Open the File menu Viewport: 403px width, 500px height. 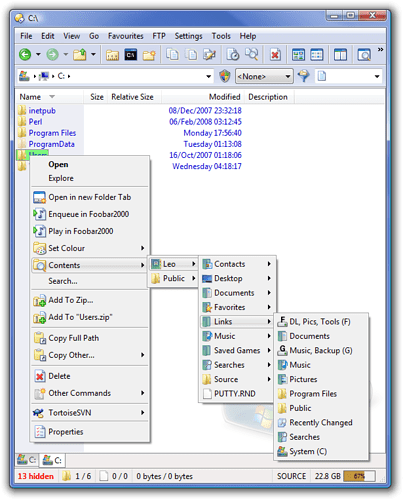coord(26,36)
